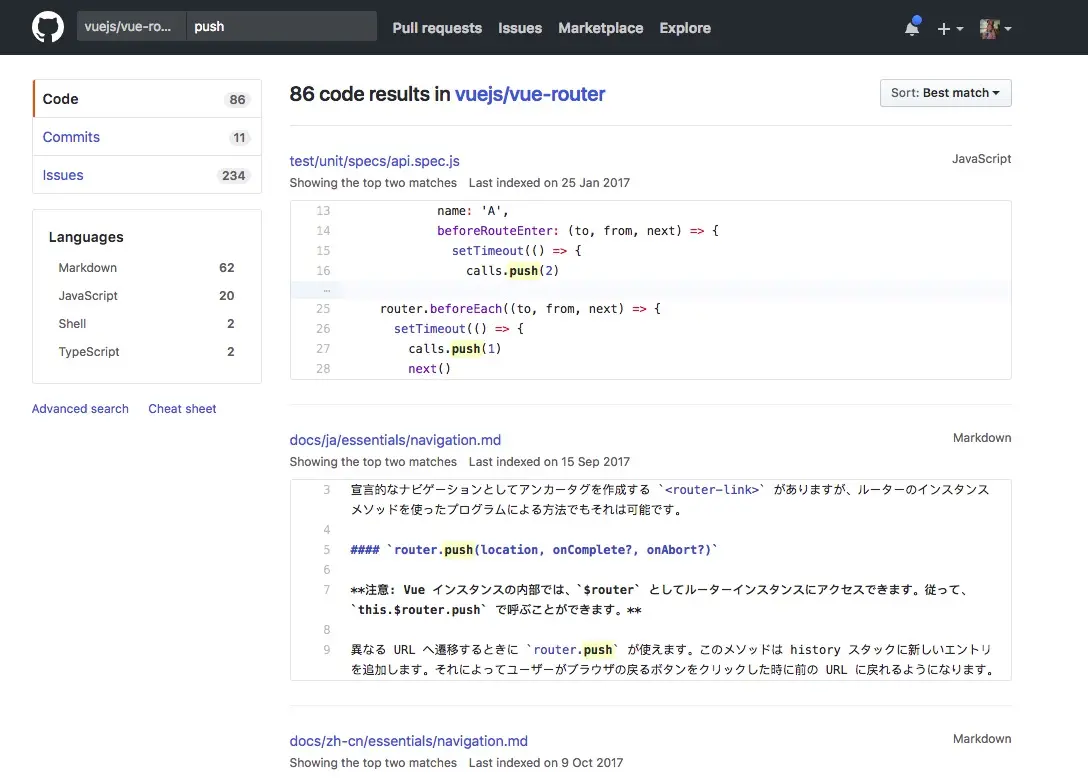Click line number 13 in api.spec.js snippet
The image size is (1088, 778).
coord(323,210)
